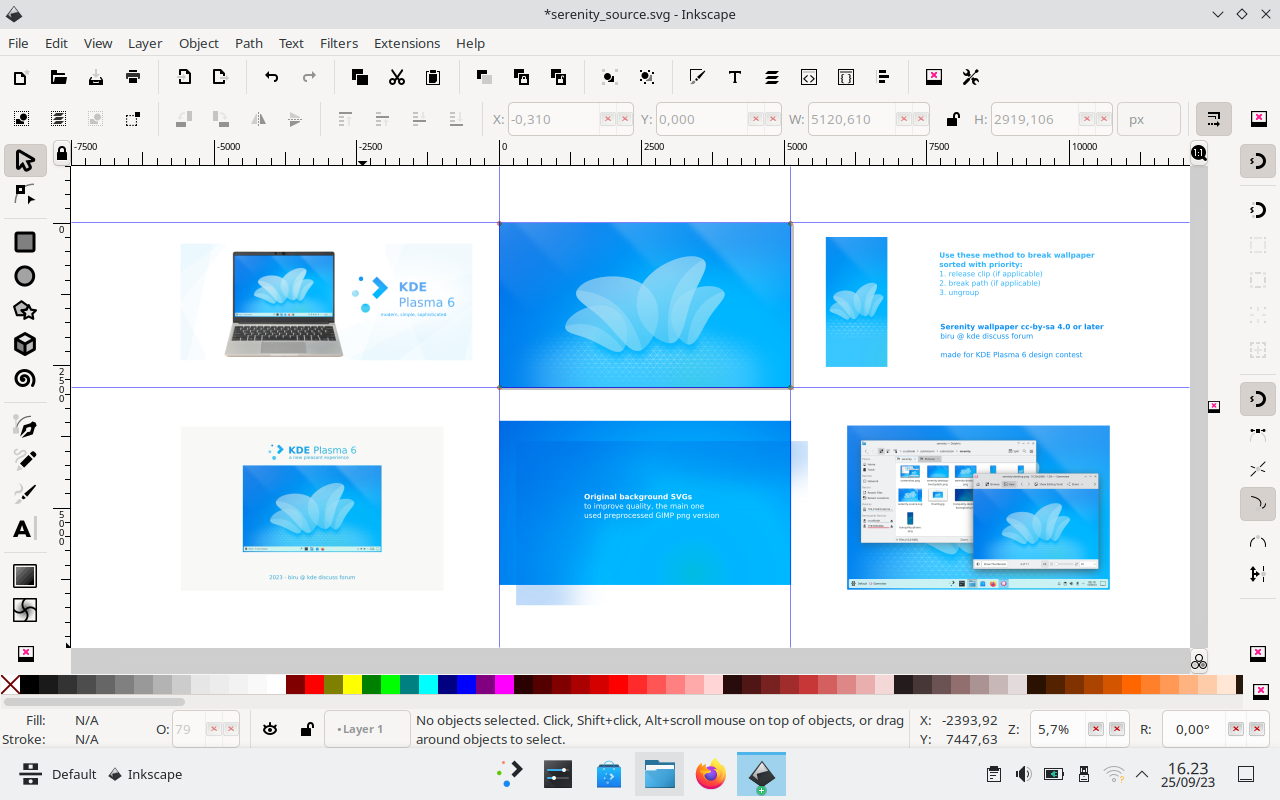The height and width of the screenshot is (800, 1280).
Task: Open the application launcher menu
Action: (510, 774)
